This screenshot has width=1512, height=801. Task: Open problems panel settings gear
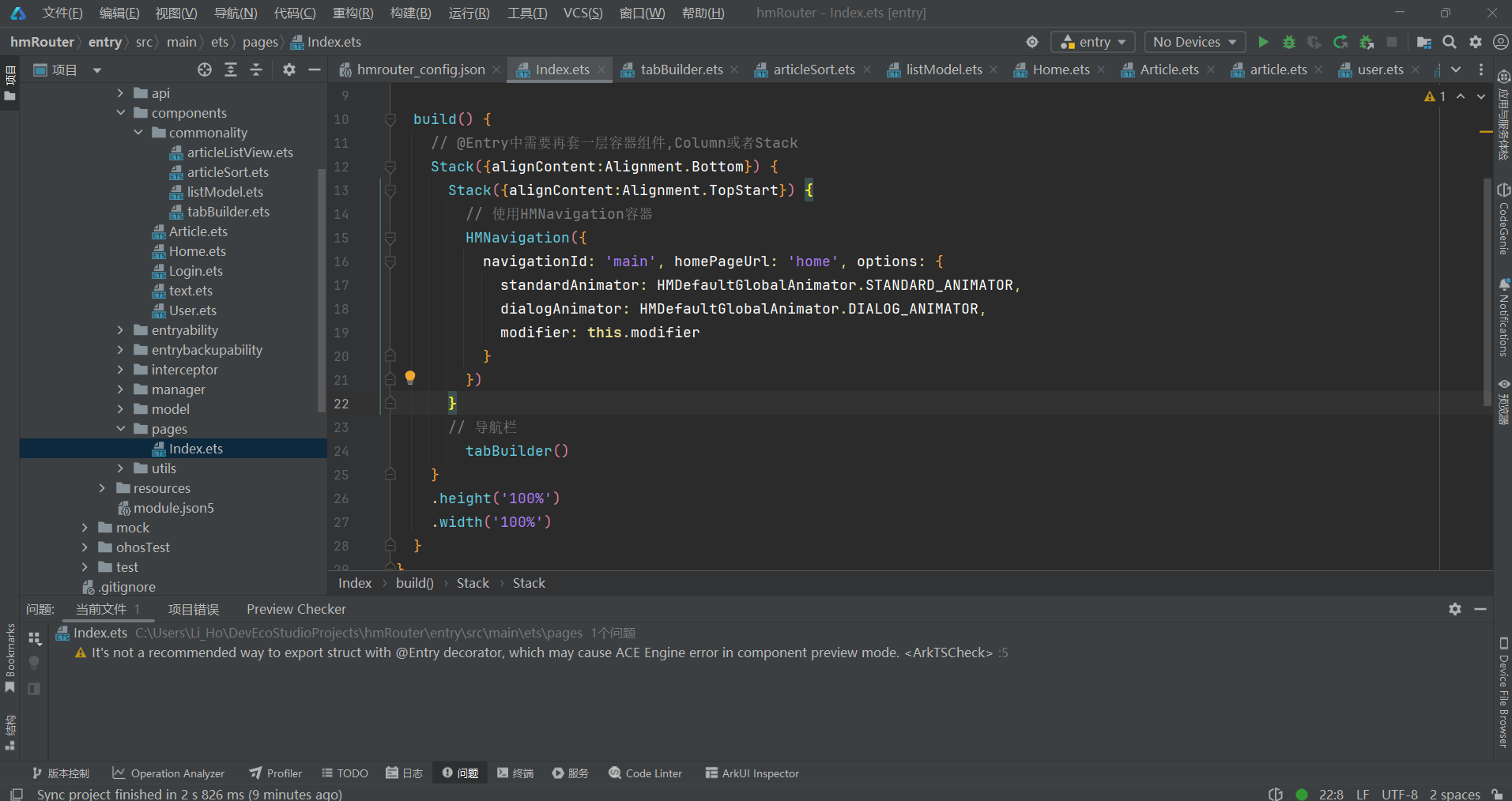(1455, 609)
